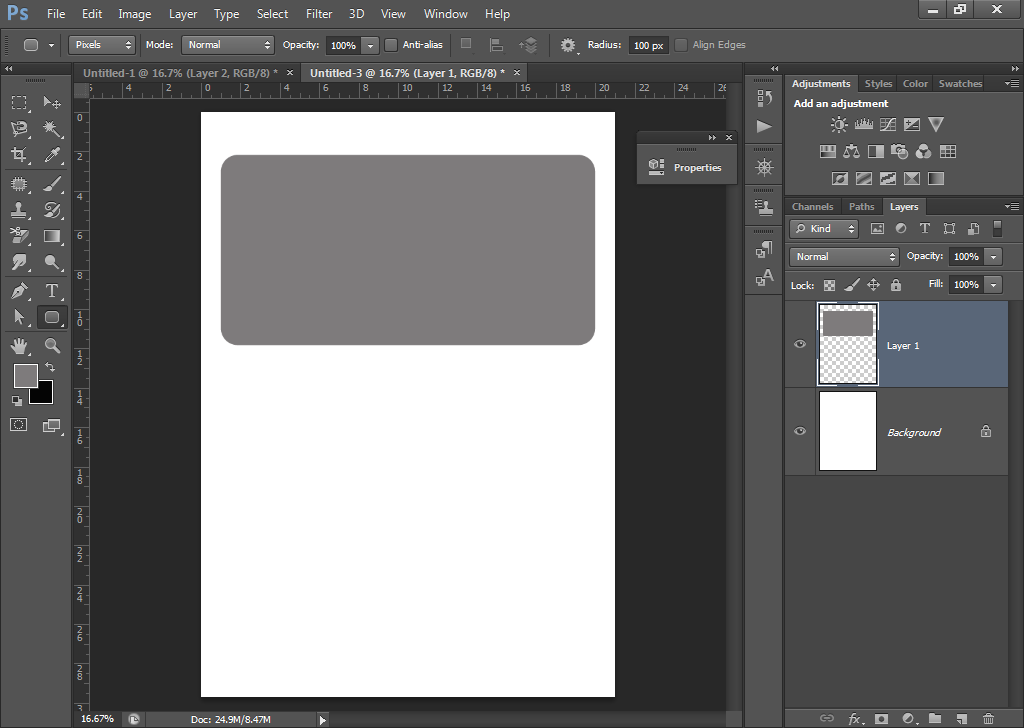This screenshot has width=1024, height=728.
Task: Enable the Anti-alias checkbox
Action: (x=390, y=45)
